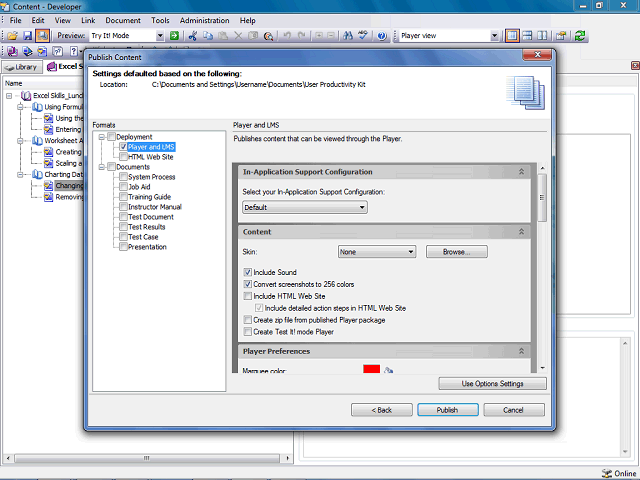Click the Save disk icon
Viewport: 640px width, 480px height.
27,36
